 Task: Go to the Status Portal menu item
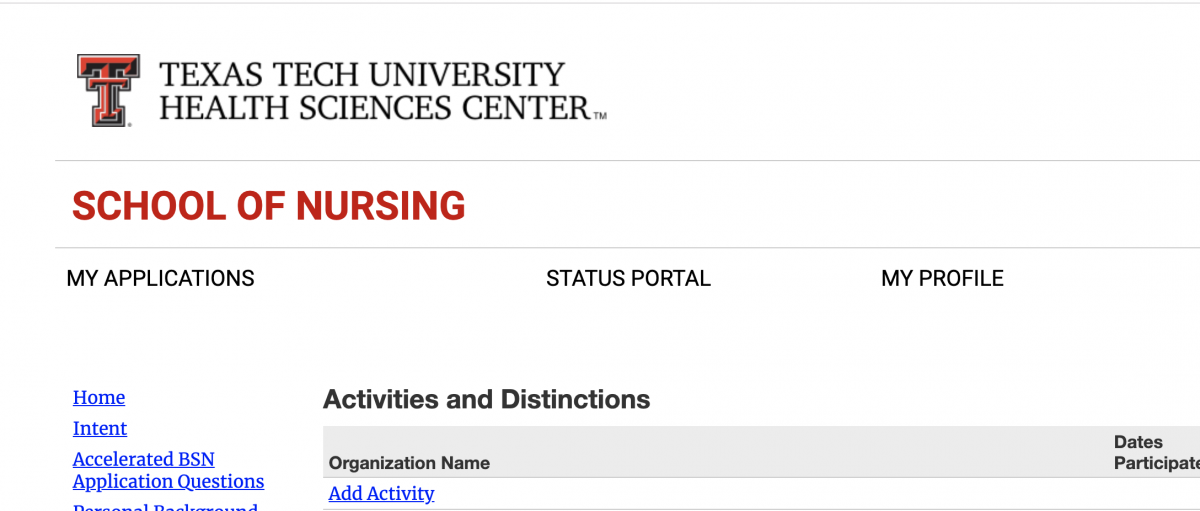tap(628, 279)
